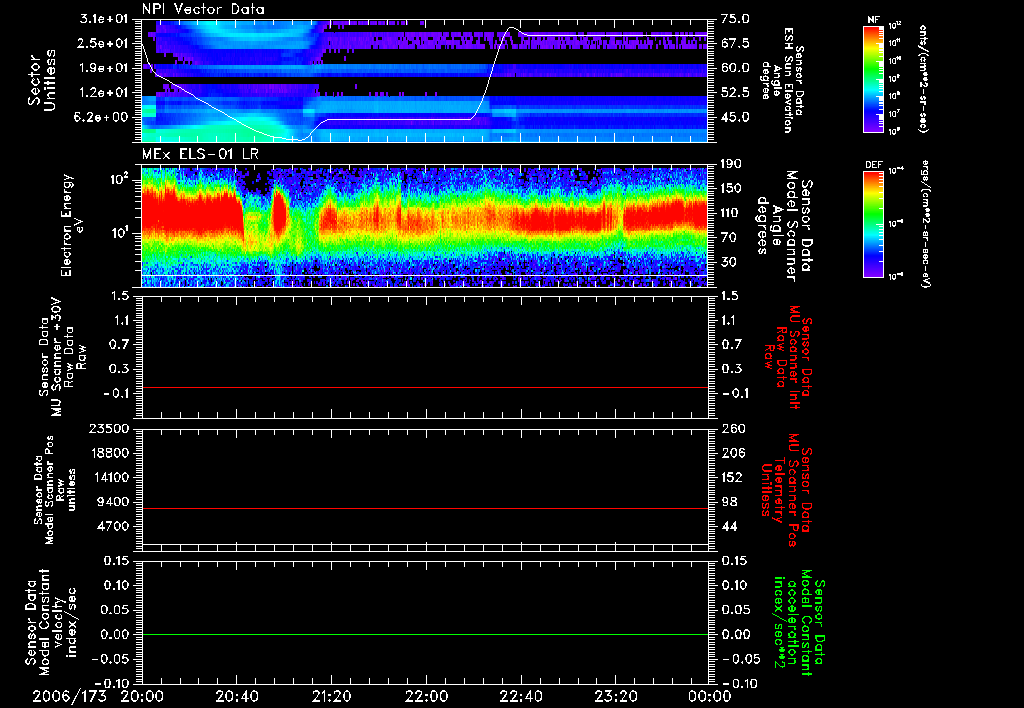Click the "2.5e+01" sector tick value
The image size is (1024, 708).
(103, 43)
